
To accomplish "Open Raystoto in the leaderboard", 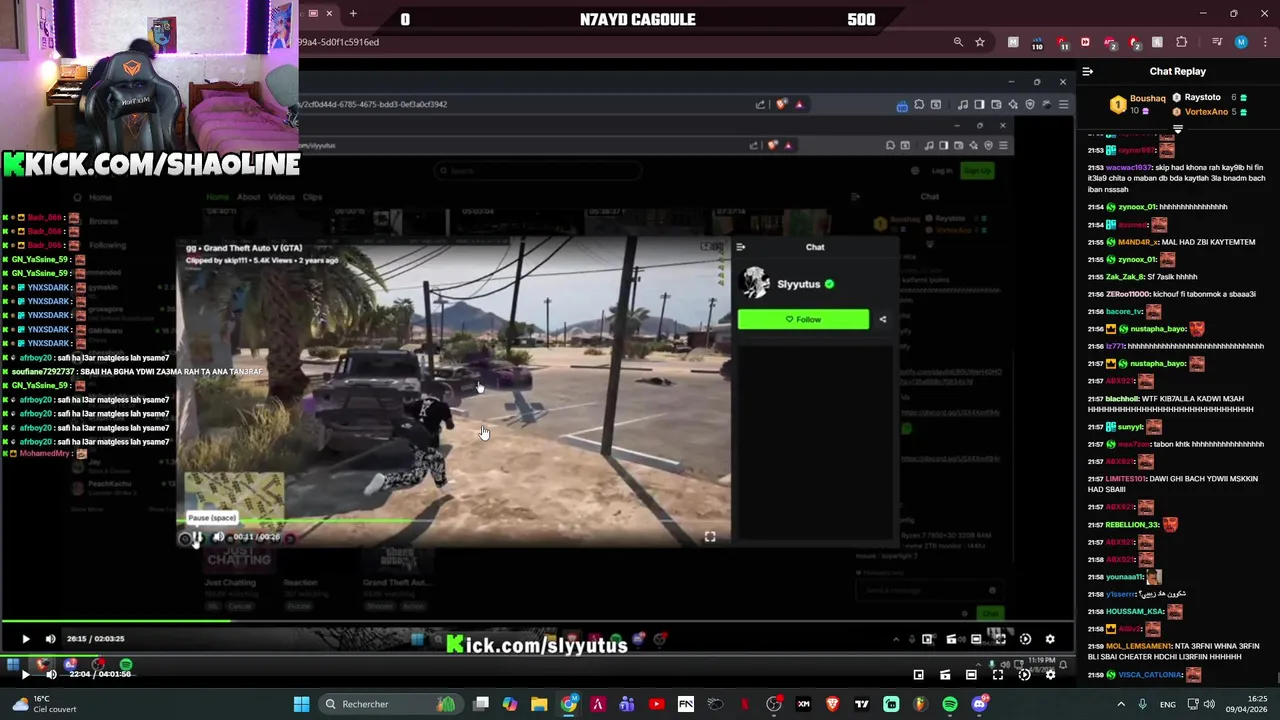I will coord(1202,97).
